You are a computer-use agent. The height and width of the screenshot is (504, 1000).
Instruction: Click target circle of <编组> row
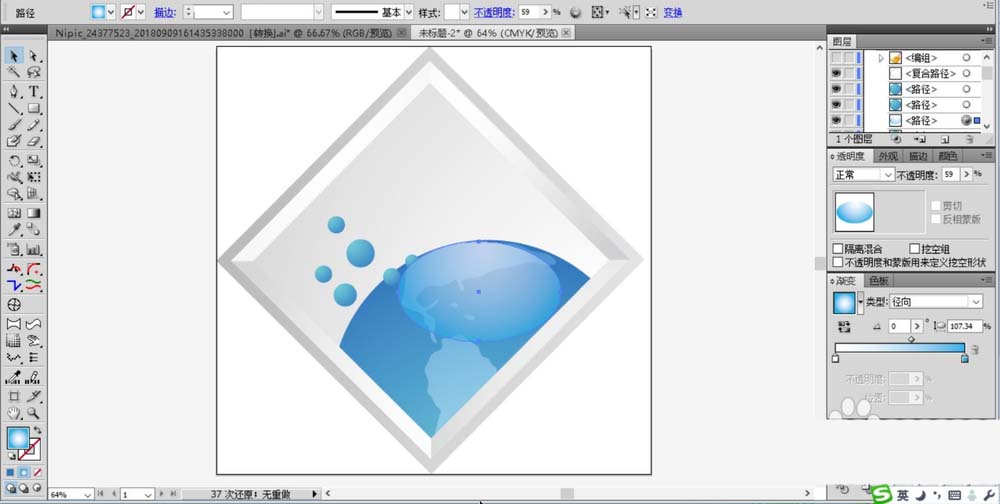(966, 57)
